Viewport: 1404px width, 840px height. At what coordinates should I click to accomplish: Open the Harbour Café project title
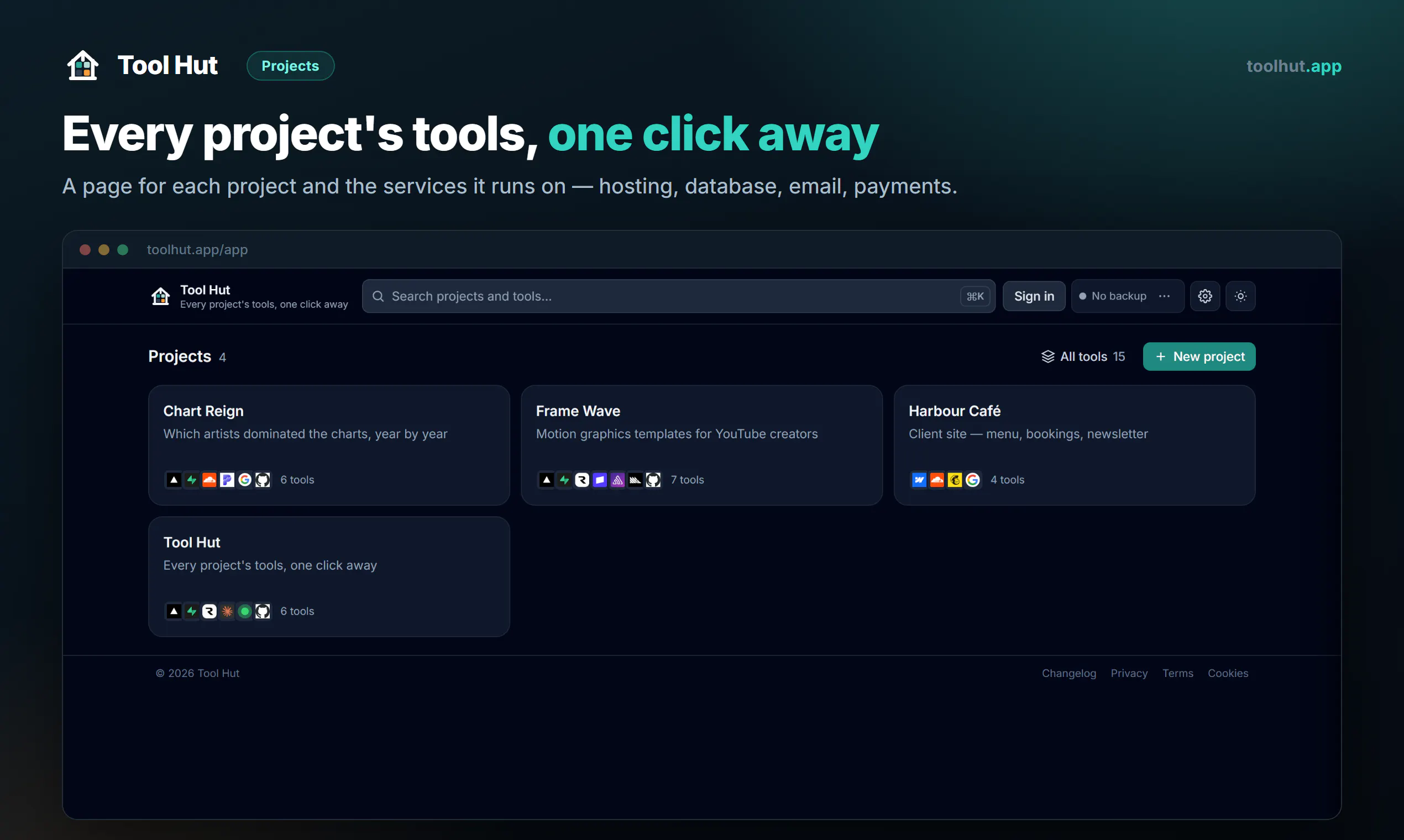[x=955, y=411]
